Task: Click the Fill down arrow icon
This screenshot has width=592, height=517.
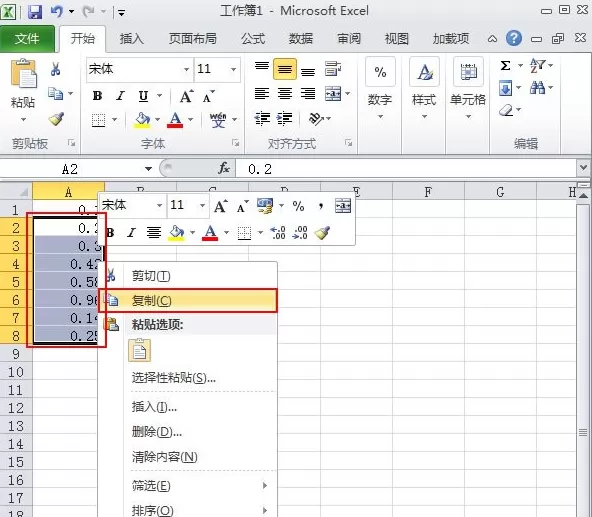Action: click(x=506, y=88)
